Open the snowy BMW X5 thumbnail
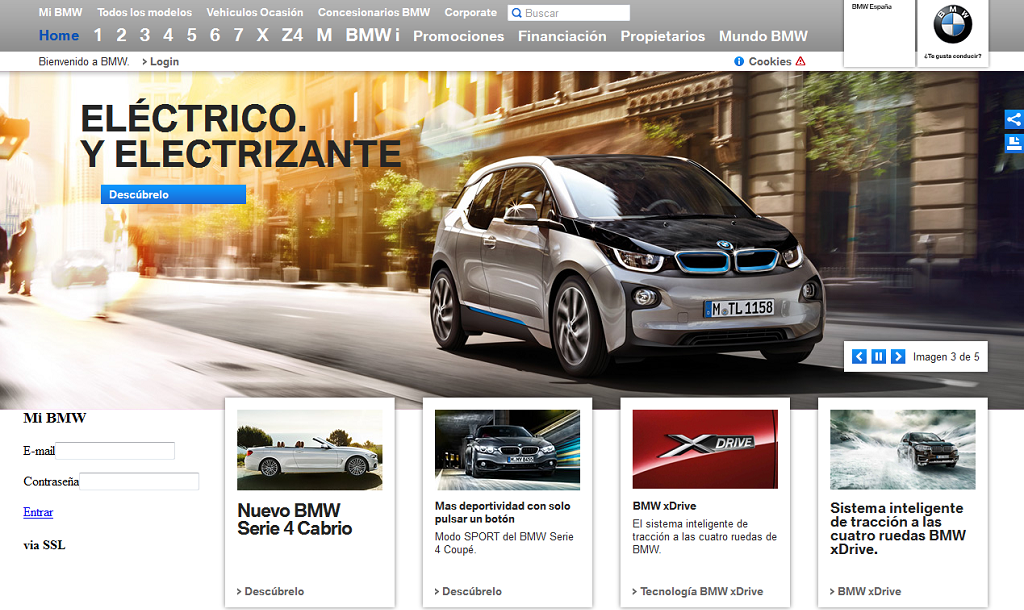The height and width of the screenshot is (610, 1024). point(903,449)
